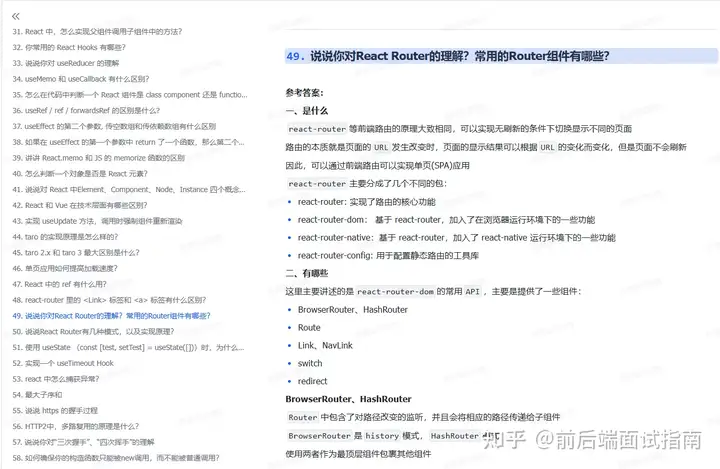Open question 48 Link tag vs a tag
Image resolution: width=720 pixels, height=469 pixels.
[x=108, y=299]
